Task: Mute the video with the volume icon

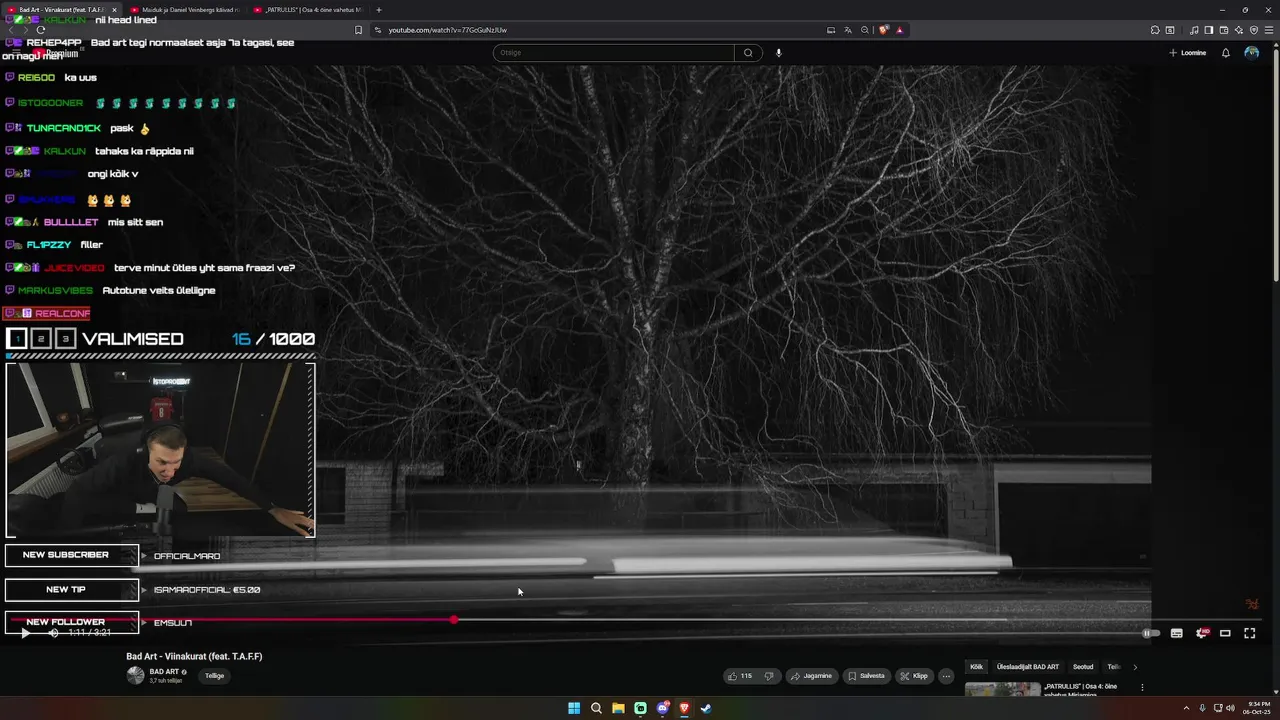Action: coord(54,633)
